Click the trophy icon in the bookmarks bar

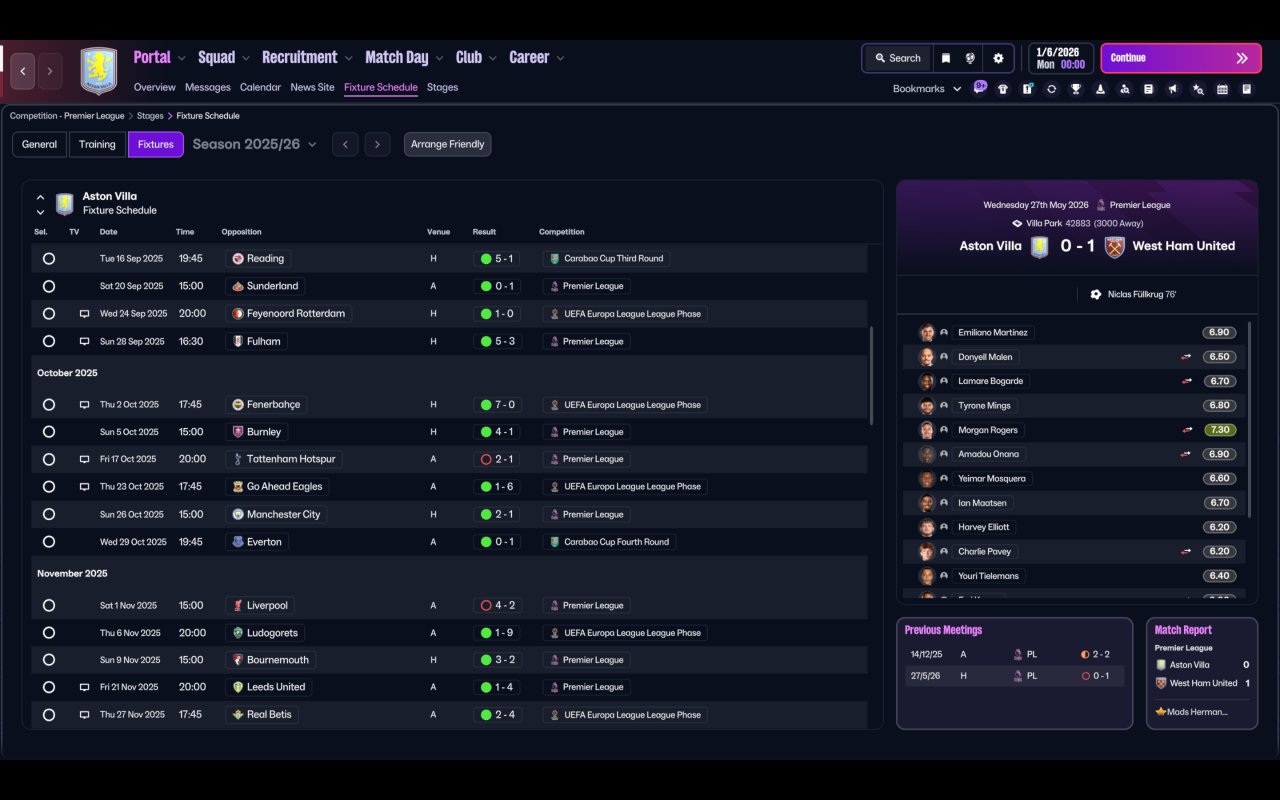(1076, 89)
